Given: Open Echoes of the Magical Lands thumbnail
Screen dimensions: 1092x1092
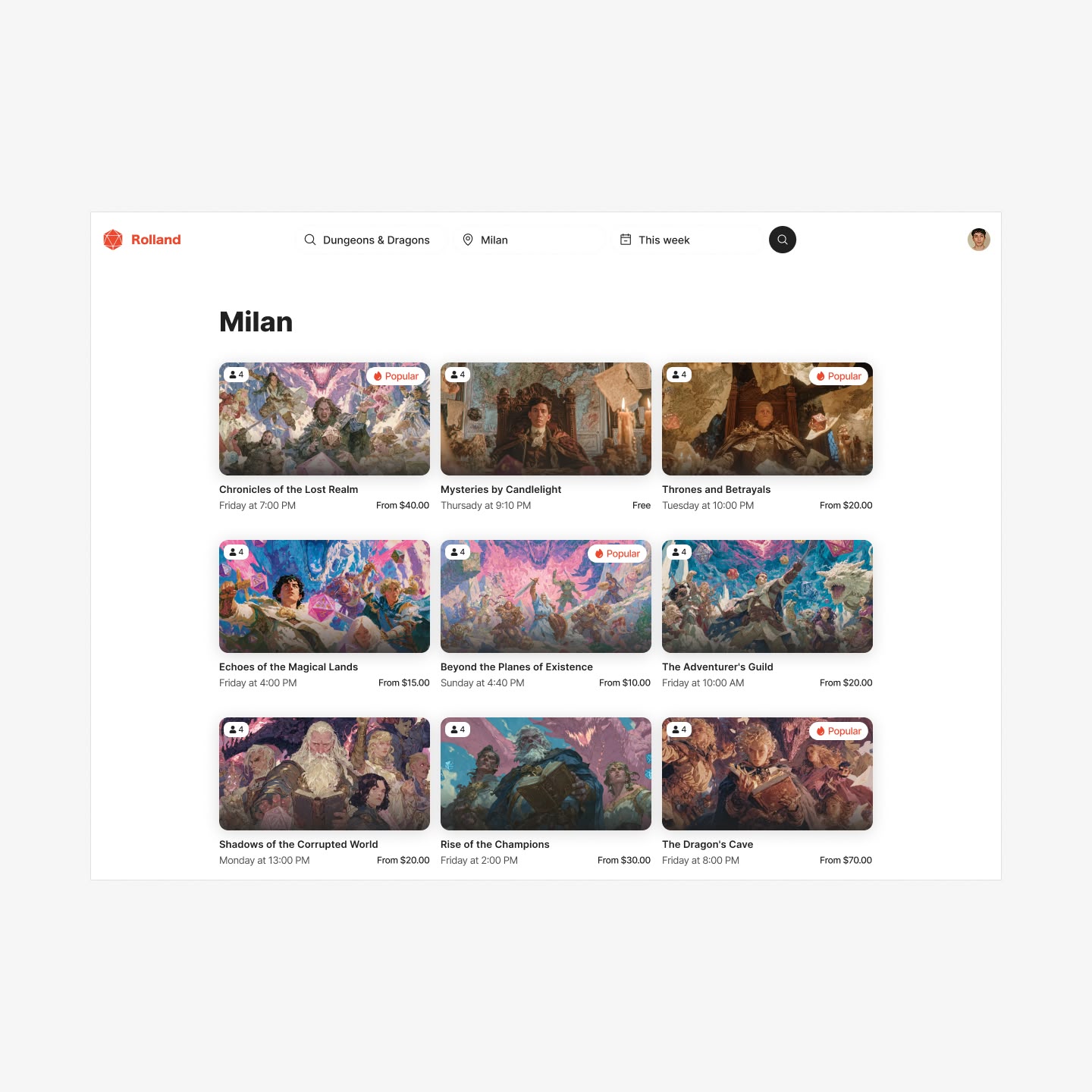Looking at the screenshot, I should 325,596.
